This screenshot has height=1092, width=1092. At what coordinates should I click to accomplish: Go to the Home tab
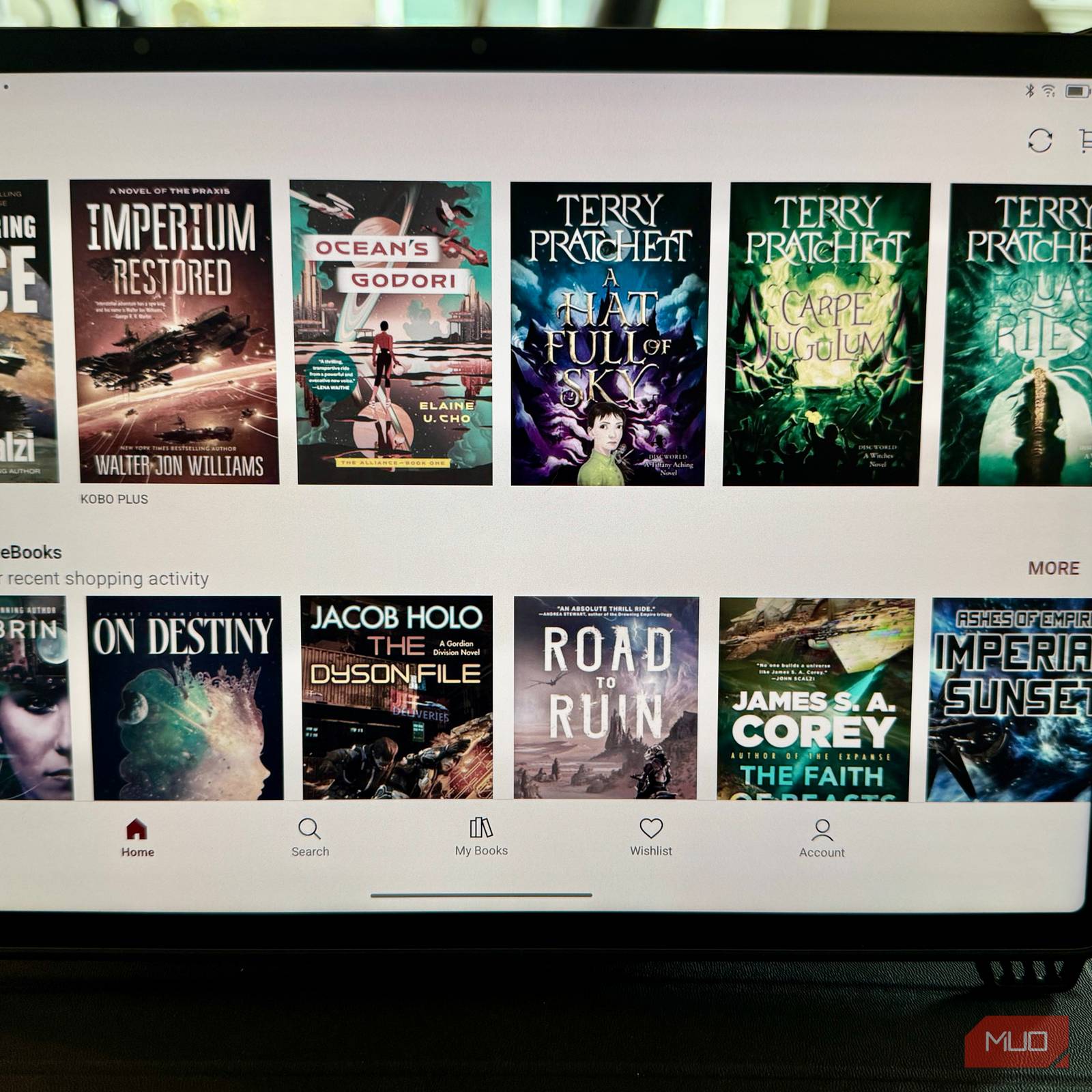click(x=137, y=838)
